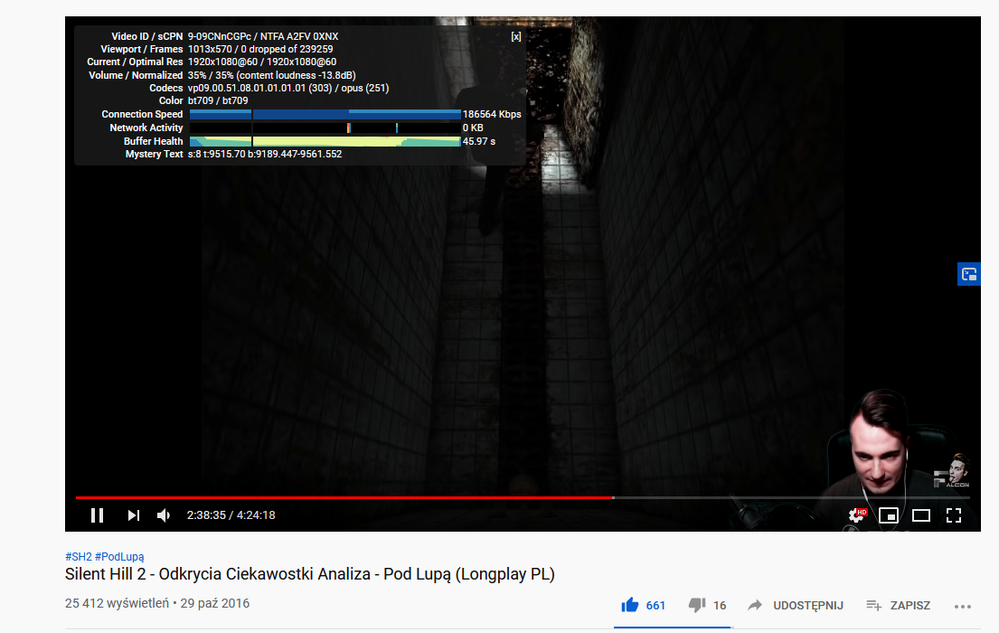
Task: Click the 16 dislikes count
Action: point(719,606)
